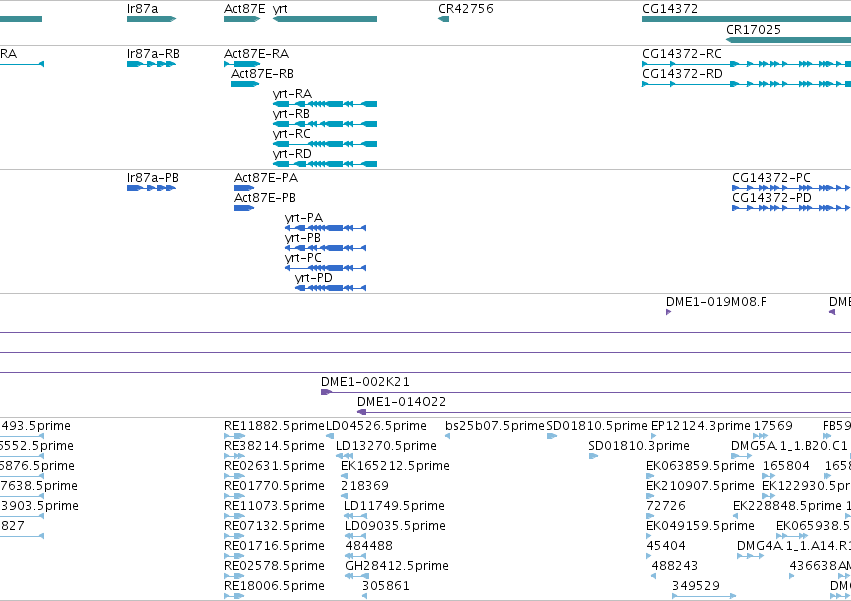Viewport: 851px width, 601px height.
Task: Select transcript Act87E-RB
Action: 245,84
